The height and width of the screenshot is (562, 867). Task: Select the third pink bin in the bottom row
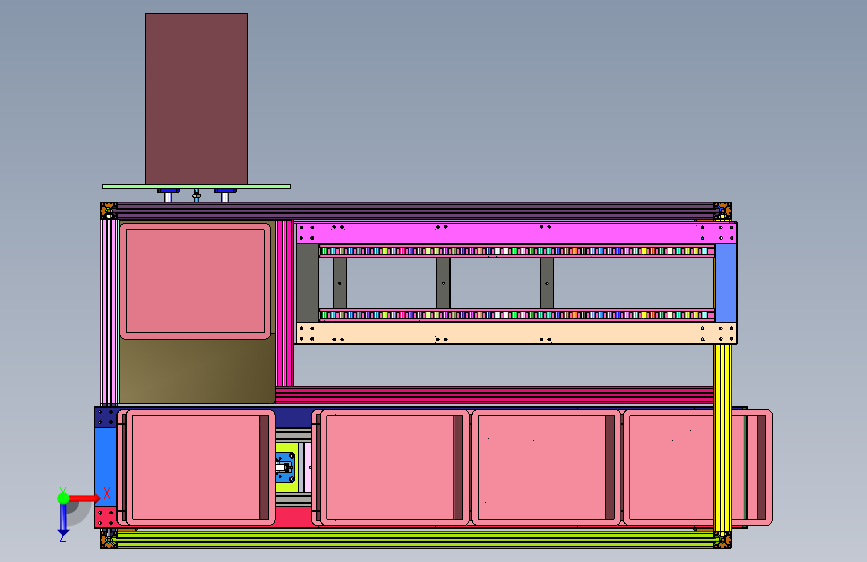click(x=546, y=467)
